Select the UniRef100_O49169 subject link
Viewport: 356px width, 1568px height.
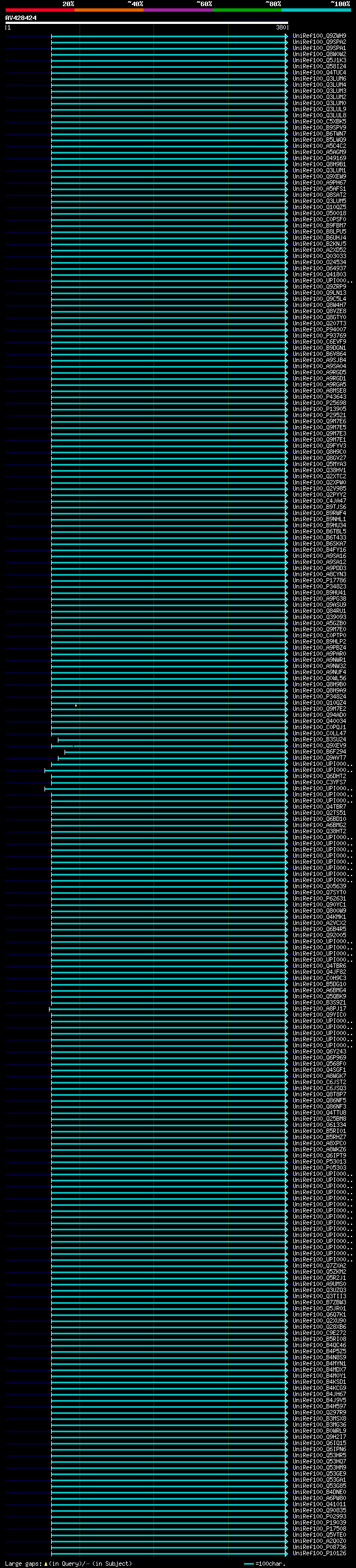tap(319, 159)
